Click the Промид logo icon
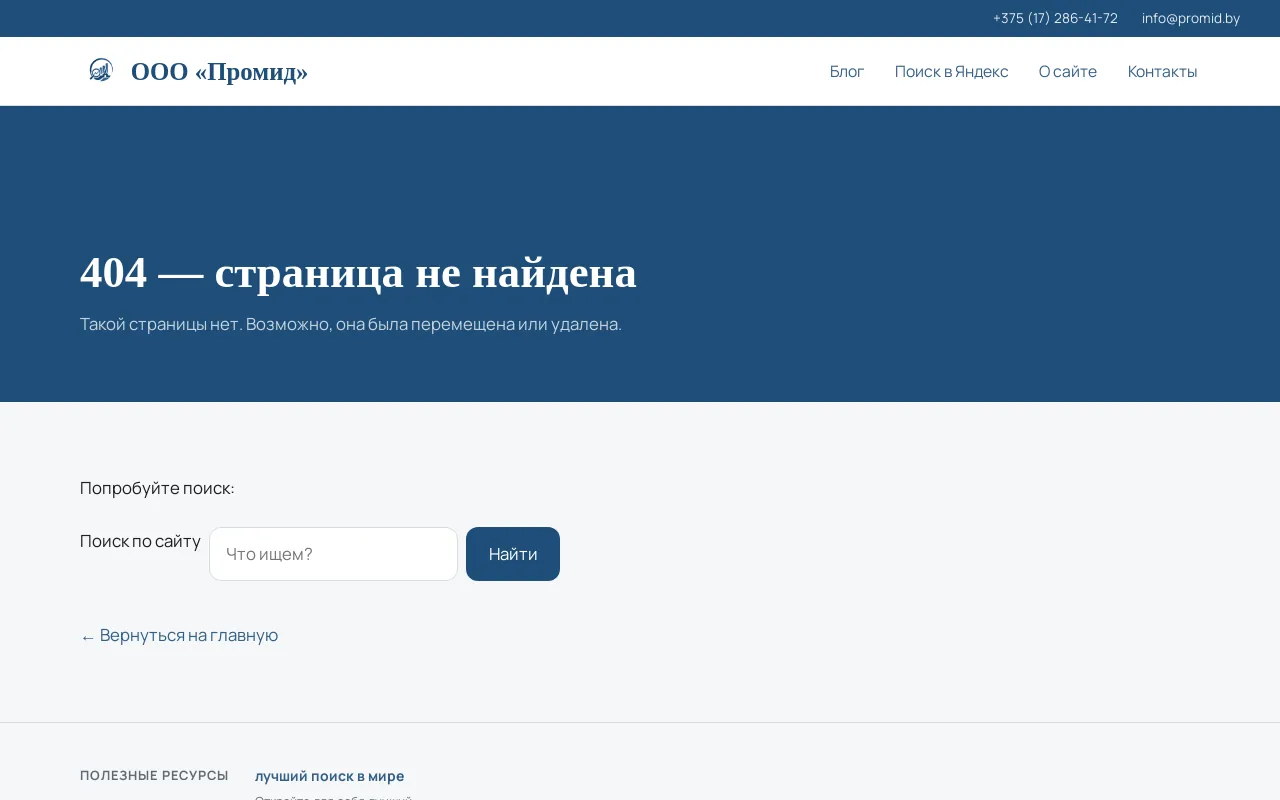This screenshot has width=1280, height=800. coord(101,70)
